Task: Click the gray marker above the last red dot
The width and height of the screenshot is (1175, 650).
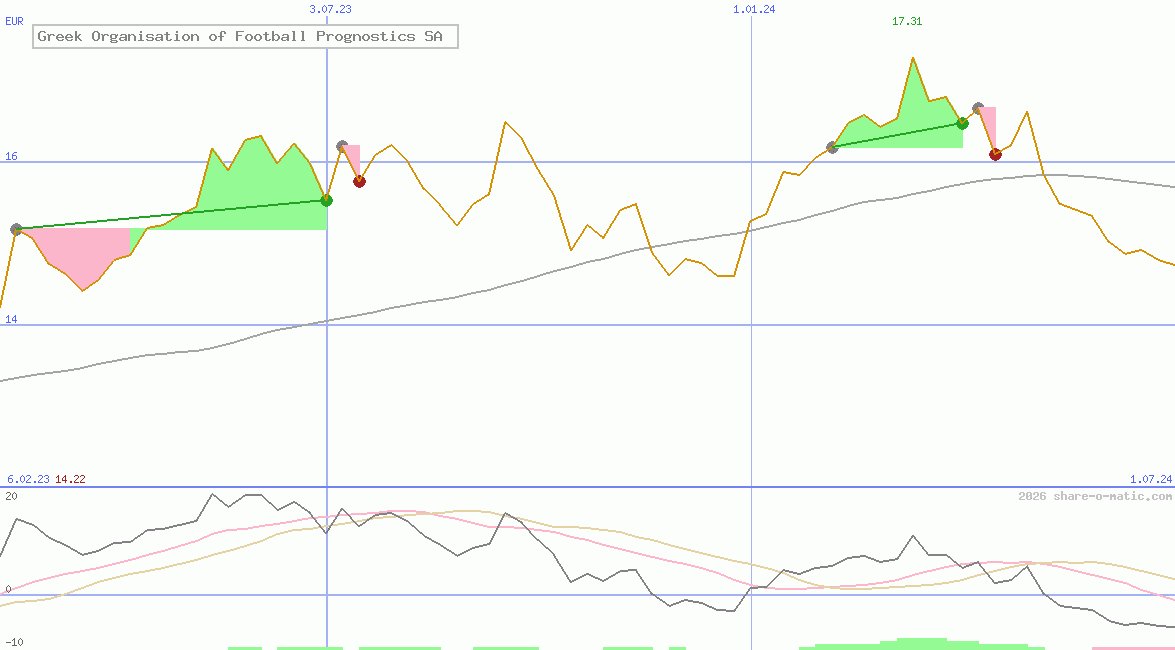Action: click(978, 107)
